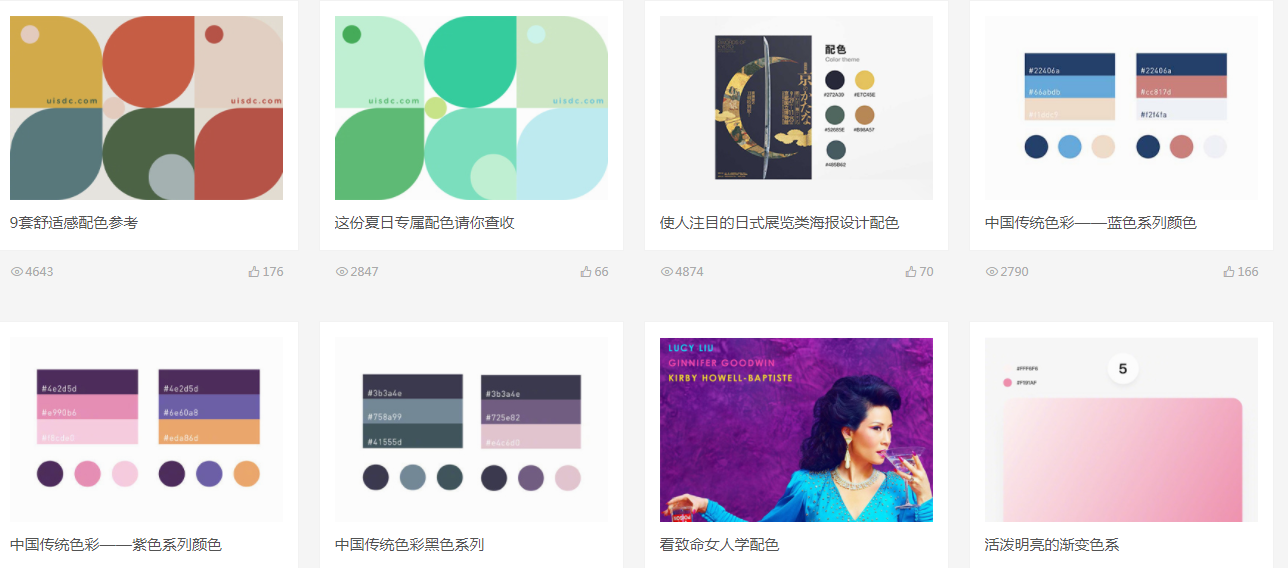Open 中国传统色彩黑色系列 title link
This screenshot has height=568, width=1288.
pos(409,544)
